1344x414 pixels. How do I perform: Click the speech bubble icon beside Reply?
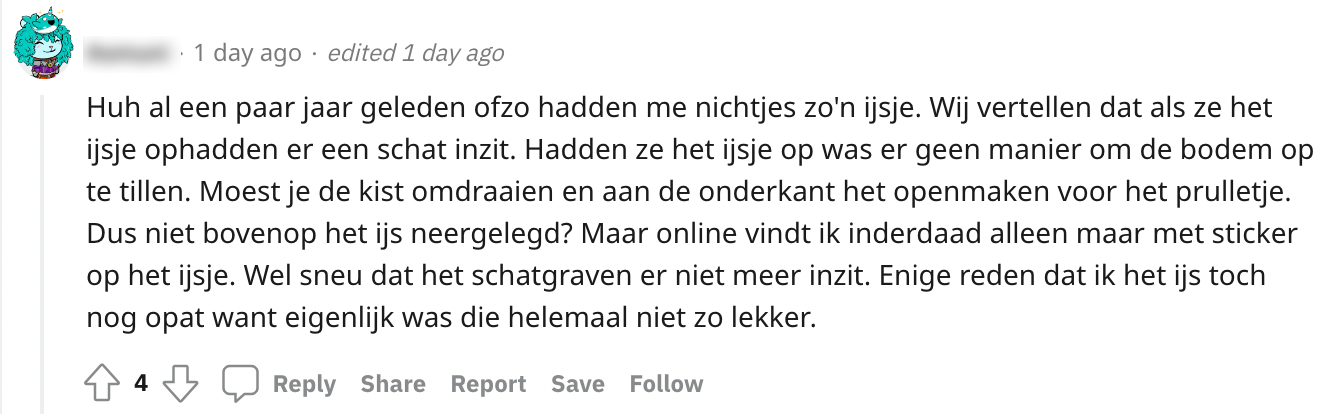tap(240, 384)
